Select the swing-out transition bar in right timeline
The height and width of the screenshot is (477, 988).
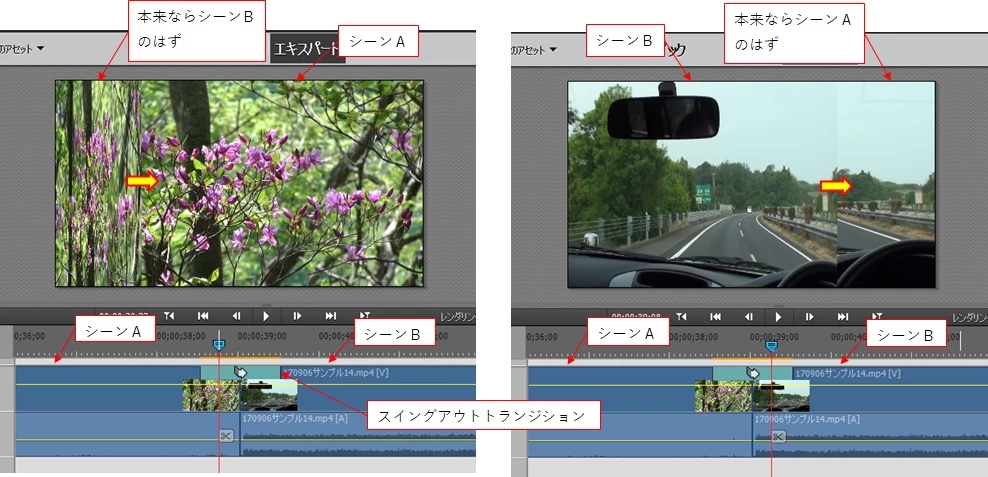752,373
